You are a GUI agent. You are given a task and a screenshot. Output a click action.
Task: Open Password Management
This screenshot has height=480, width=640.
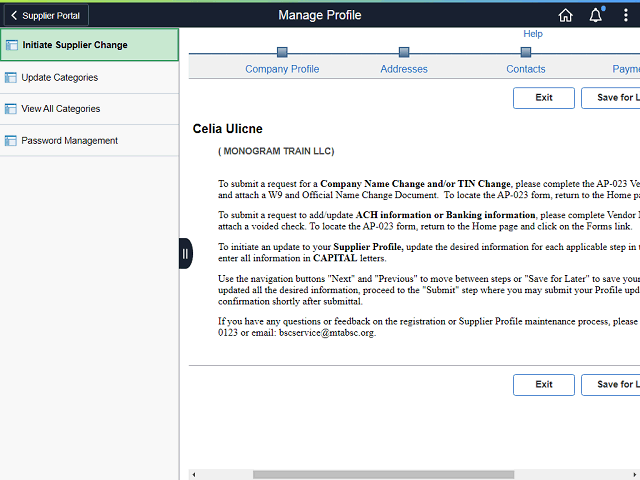pyautogui.click(x=89, y=140)
